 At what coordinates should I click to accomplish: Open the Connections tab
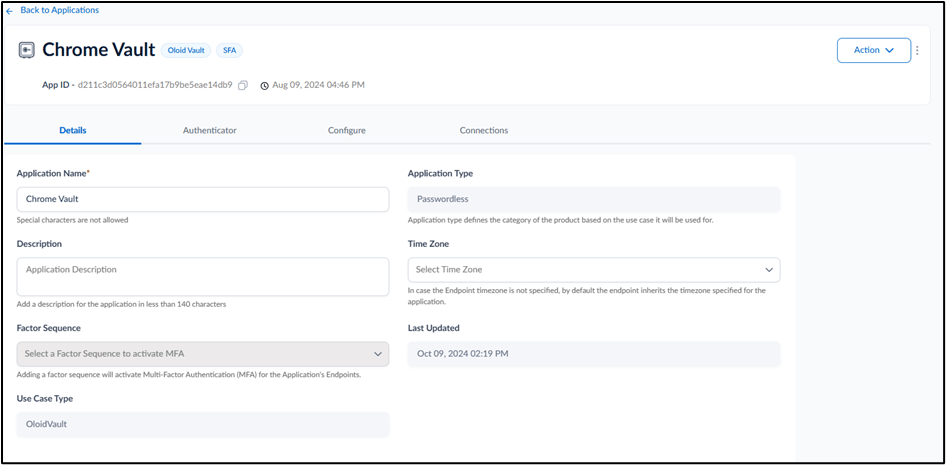coord(484,130)
